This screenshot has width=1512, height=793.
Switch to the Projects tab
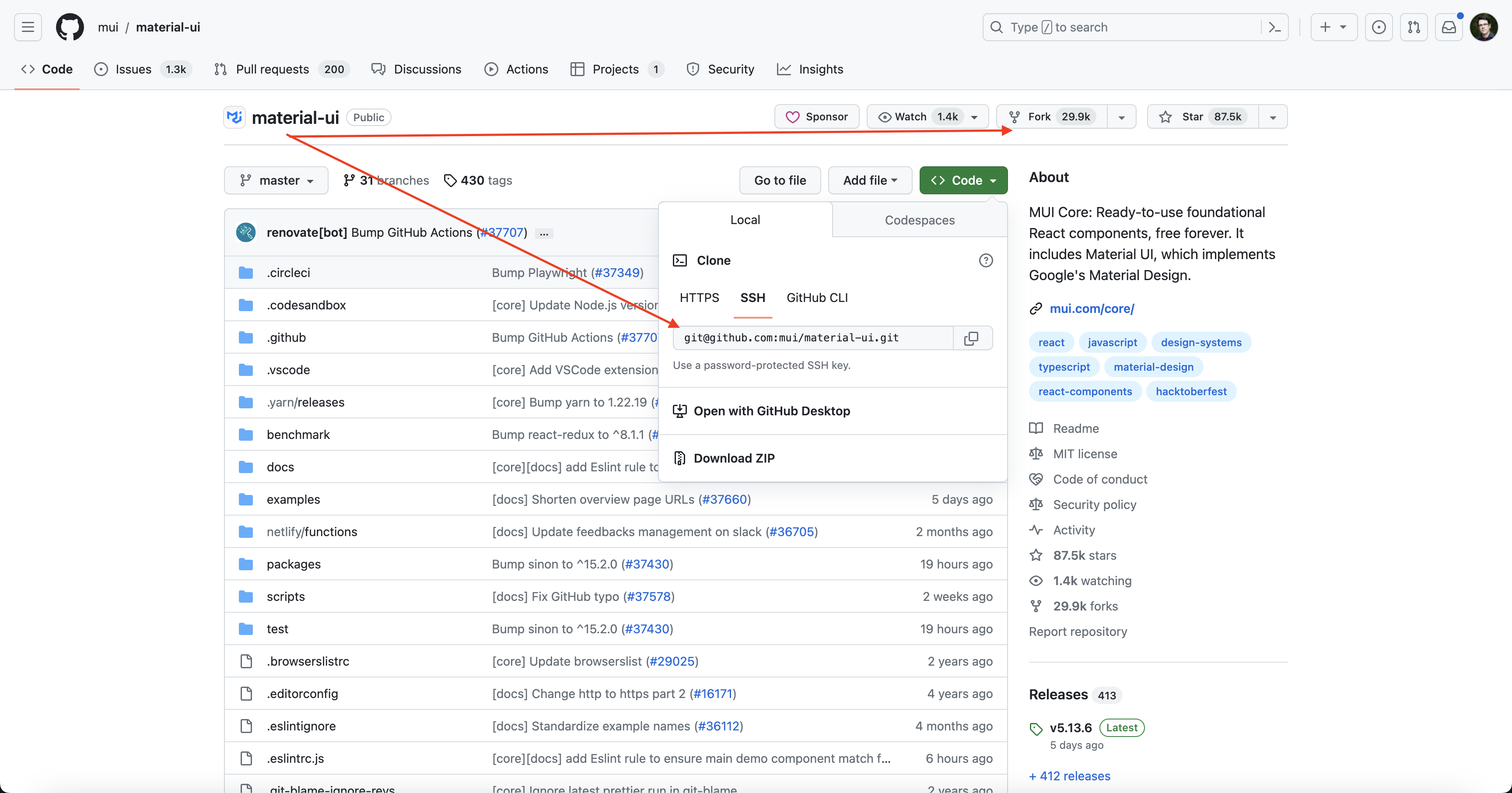click(x=617, y=69)
